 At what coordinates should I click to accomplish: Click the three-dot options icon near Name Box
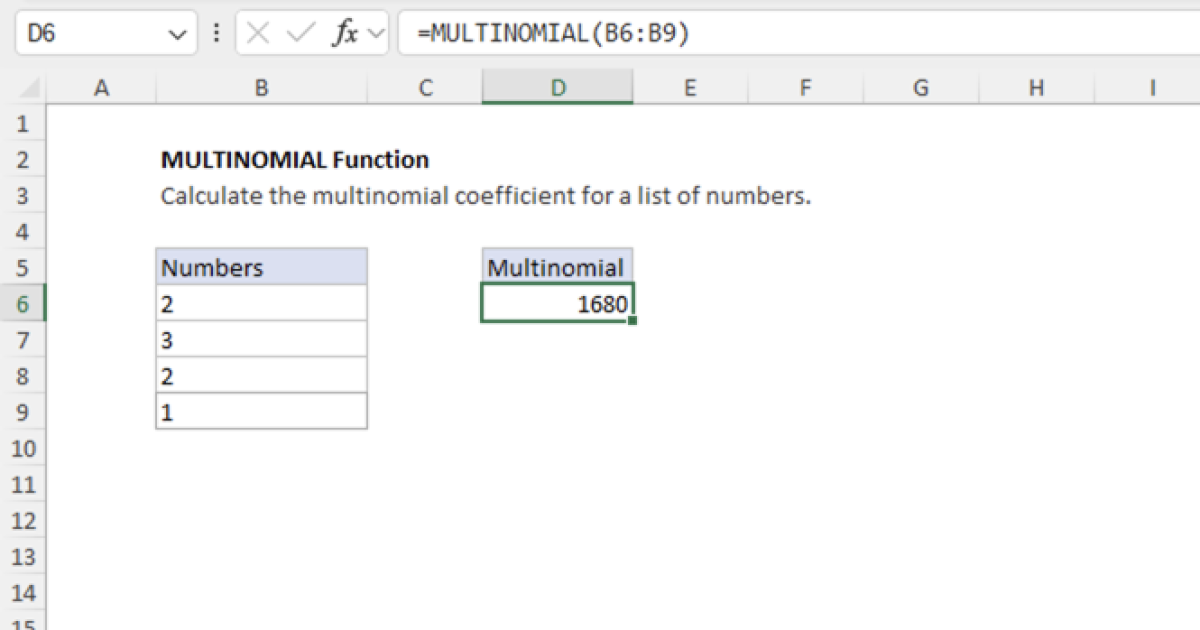(x=216, y=33)
